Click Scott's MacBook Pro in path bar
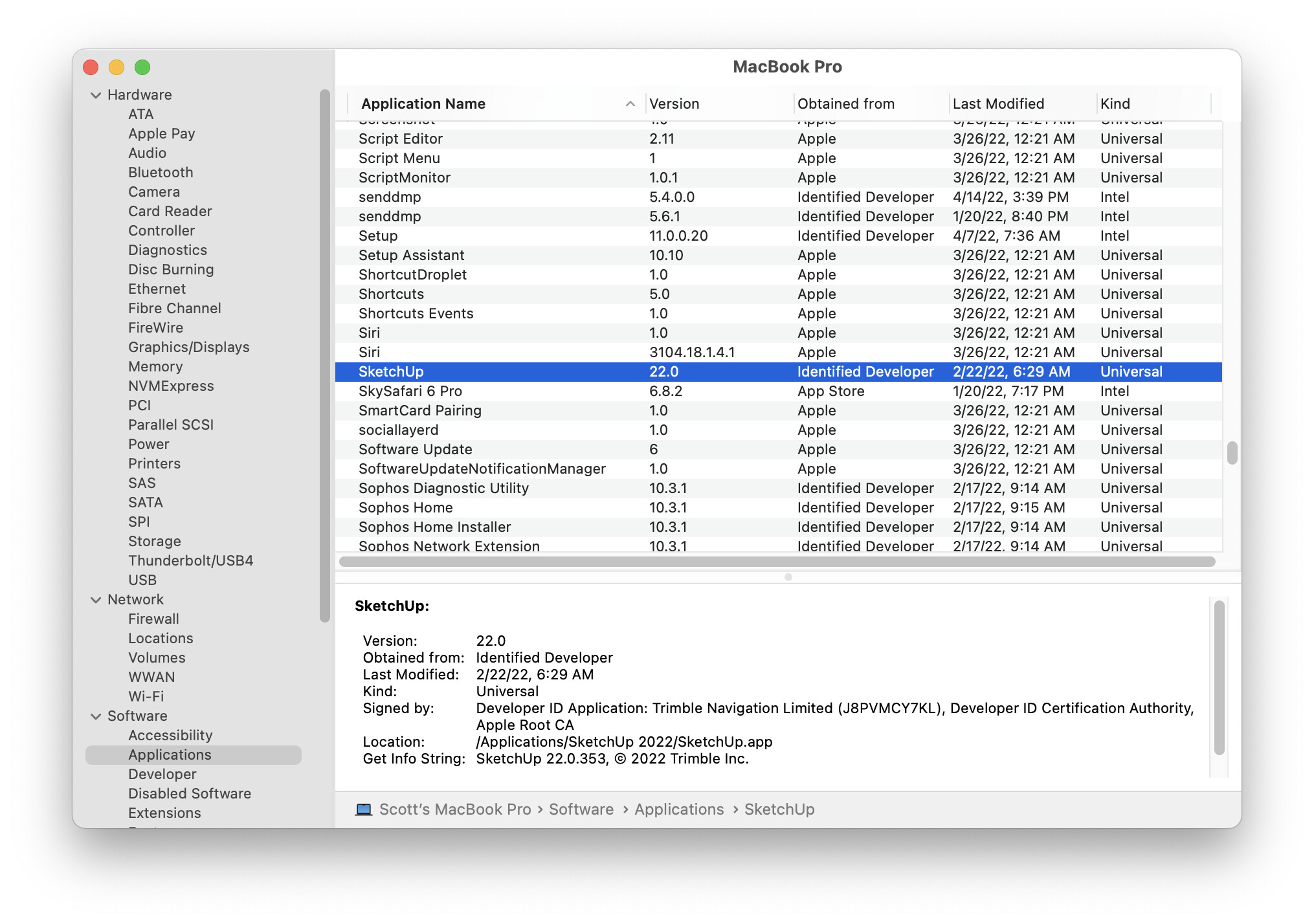 pyautogui.click(x=455, y=809)
